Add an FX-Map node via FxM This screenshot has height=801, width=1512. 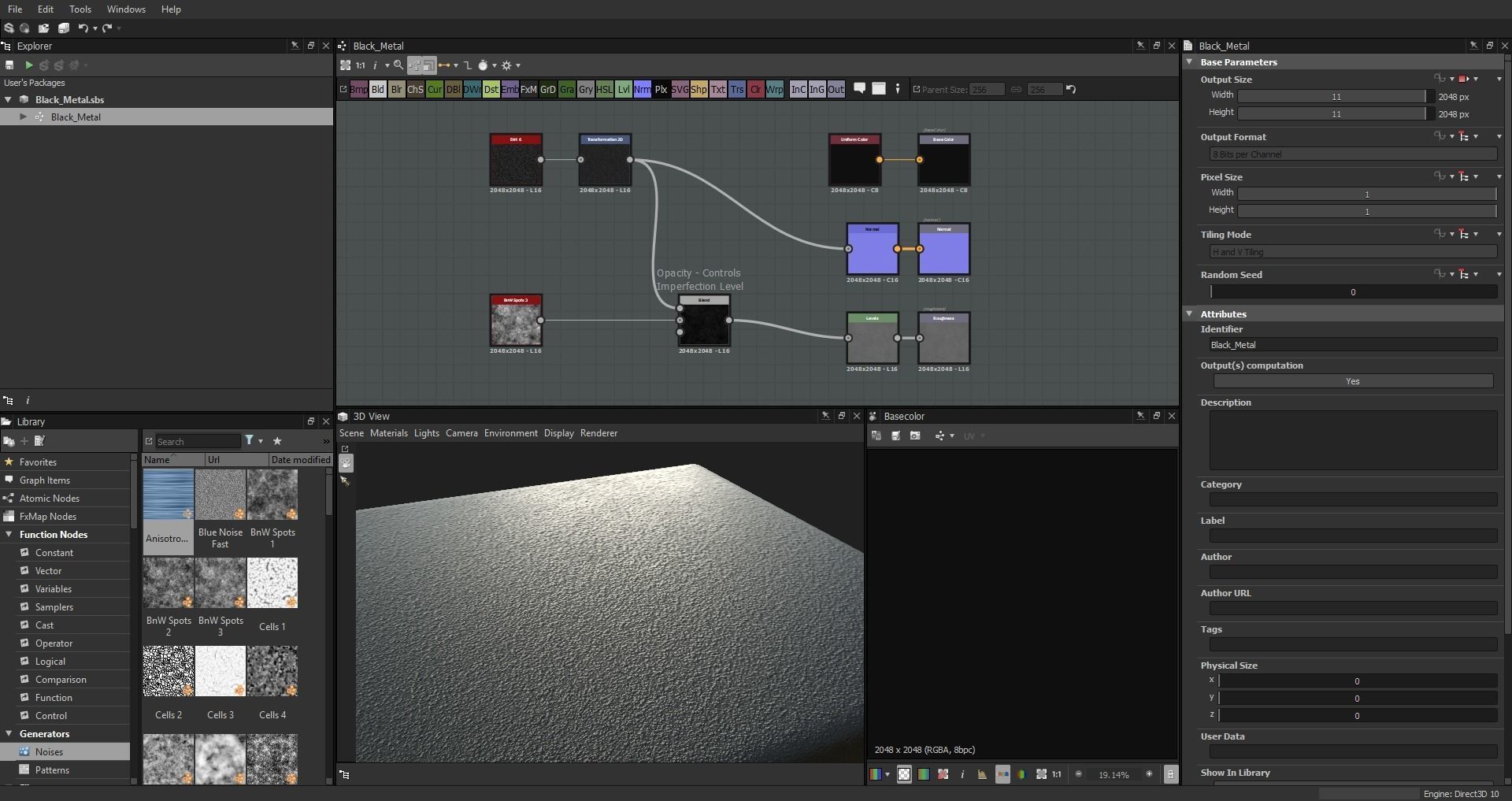coord(529,90)
